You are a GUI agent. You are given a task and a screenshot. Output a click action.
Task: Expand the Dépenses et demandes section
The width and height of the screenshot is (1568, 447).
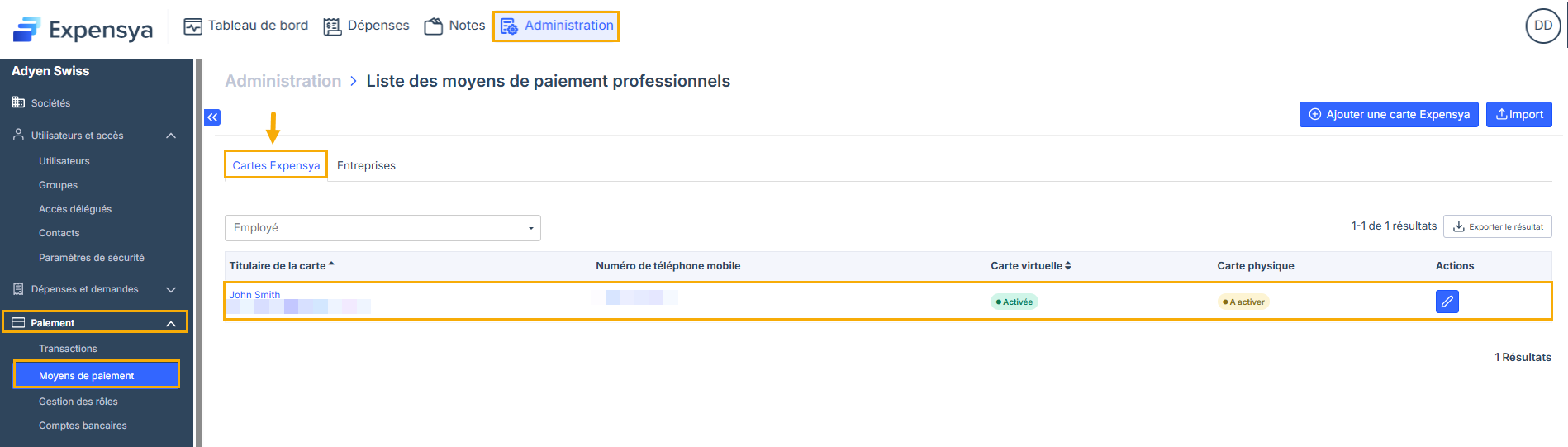click(x=171, y=289)
